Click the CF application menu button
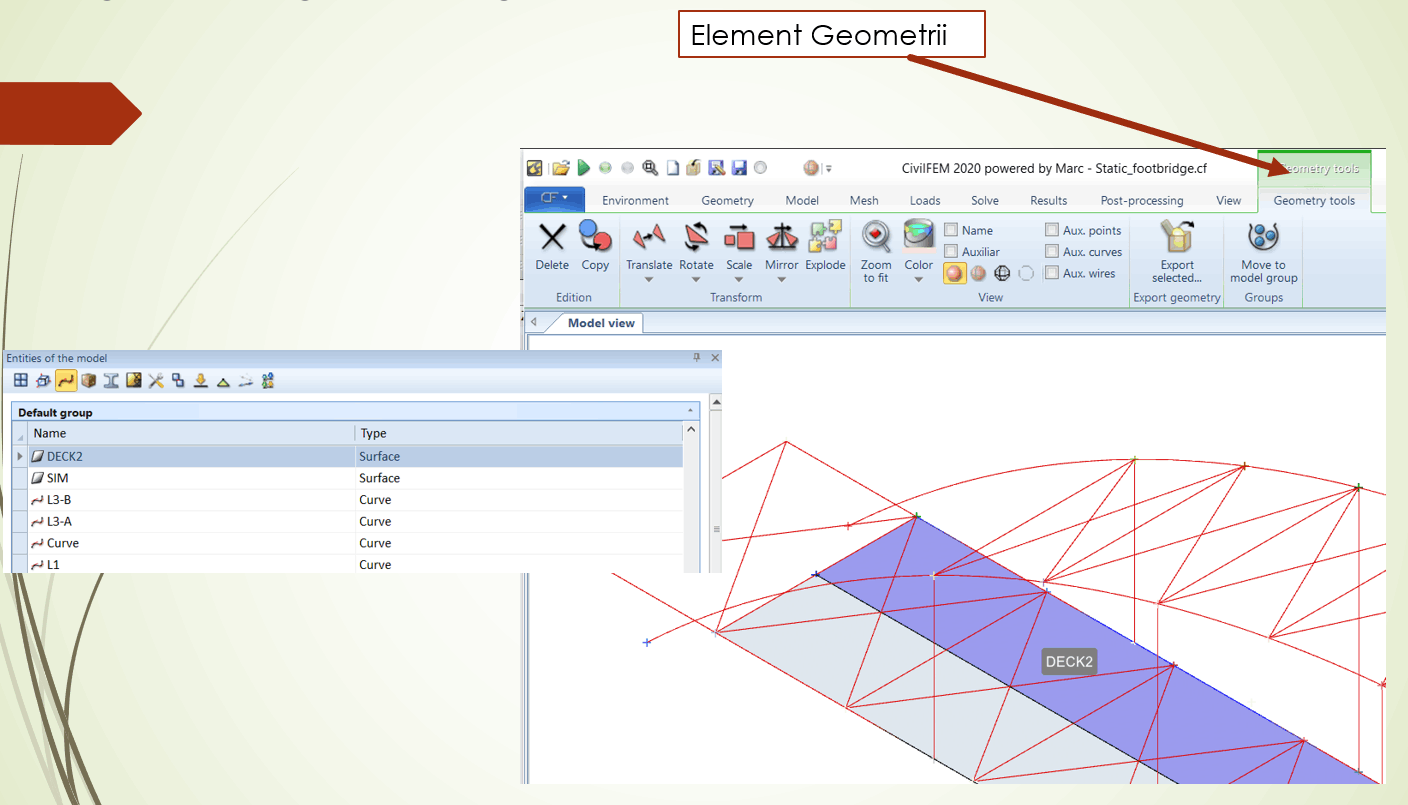The width and height of the screenshot is (1408, 805). click(554, 199)
